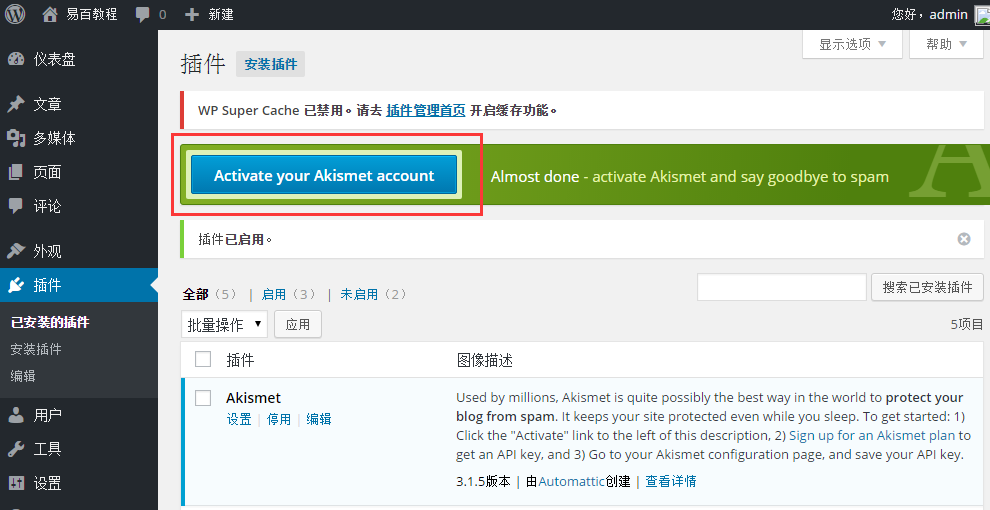Open the 设置 settings menu in sidebar
Viewport: 990px width, 510px height.
point(79,483)
